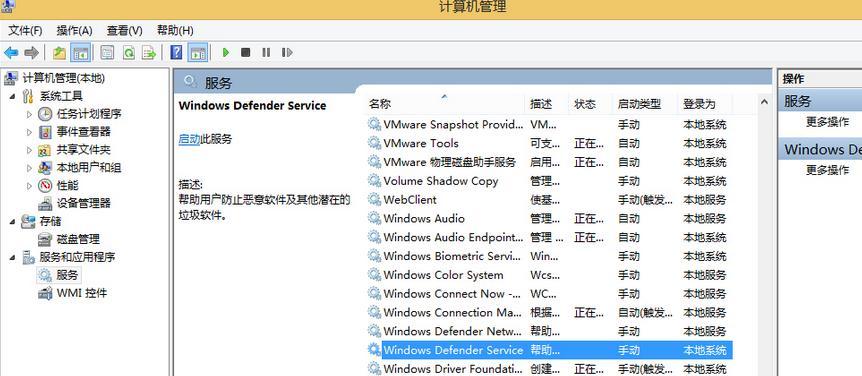Screen dimensions: 862x376
Task: Select 事件查看器 in the tree
Action: [84, 132]
